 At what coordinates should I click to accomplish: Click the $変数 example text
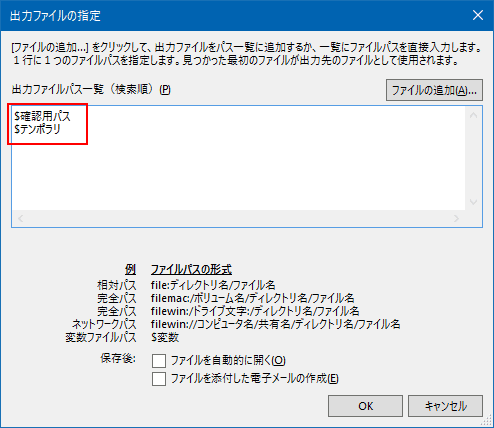point(165,337)
